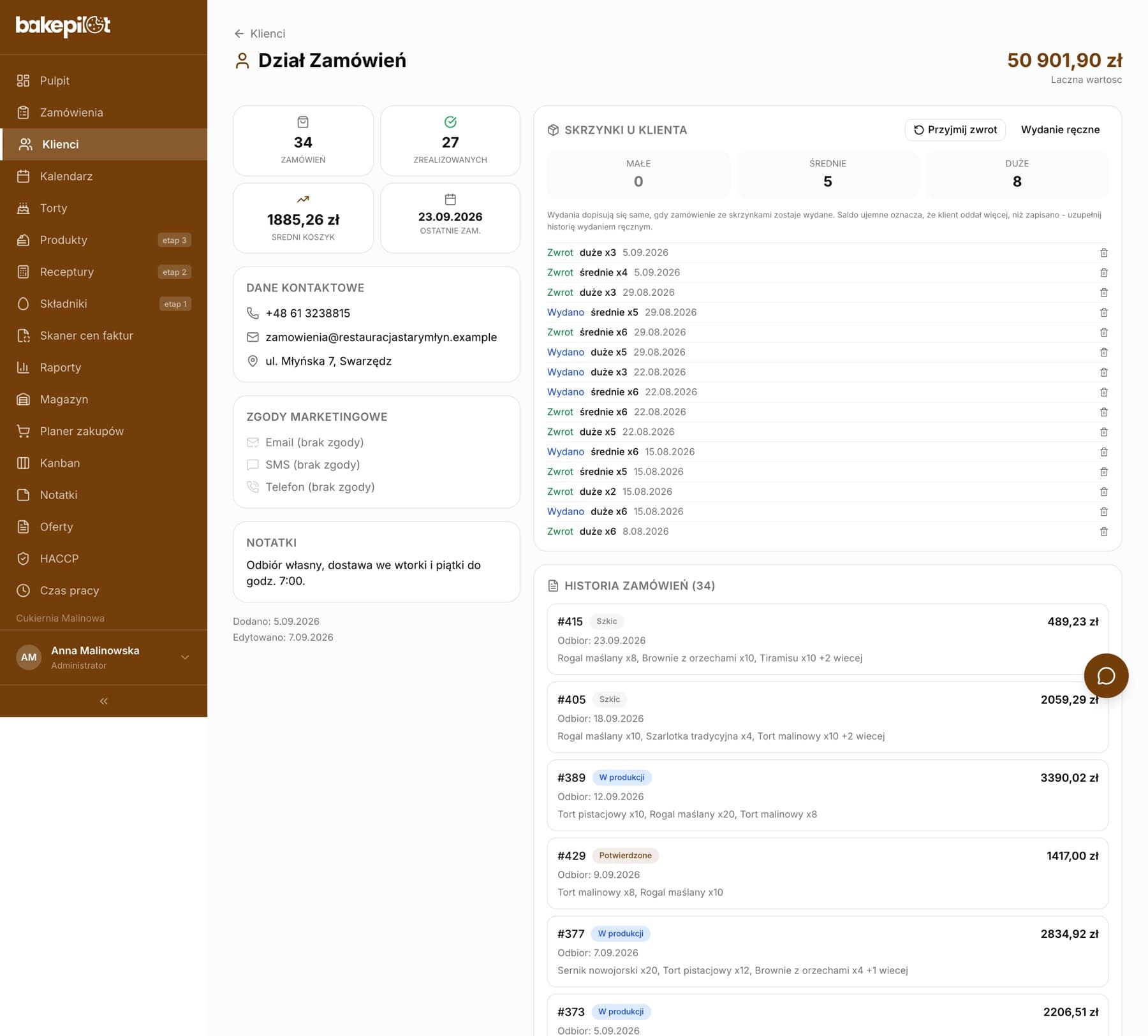Delete entry Wydano duże x5 29.08.2026
The width and height of the screenshot is (1148, 1036).
coord(1103,352)
